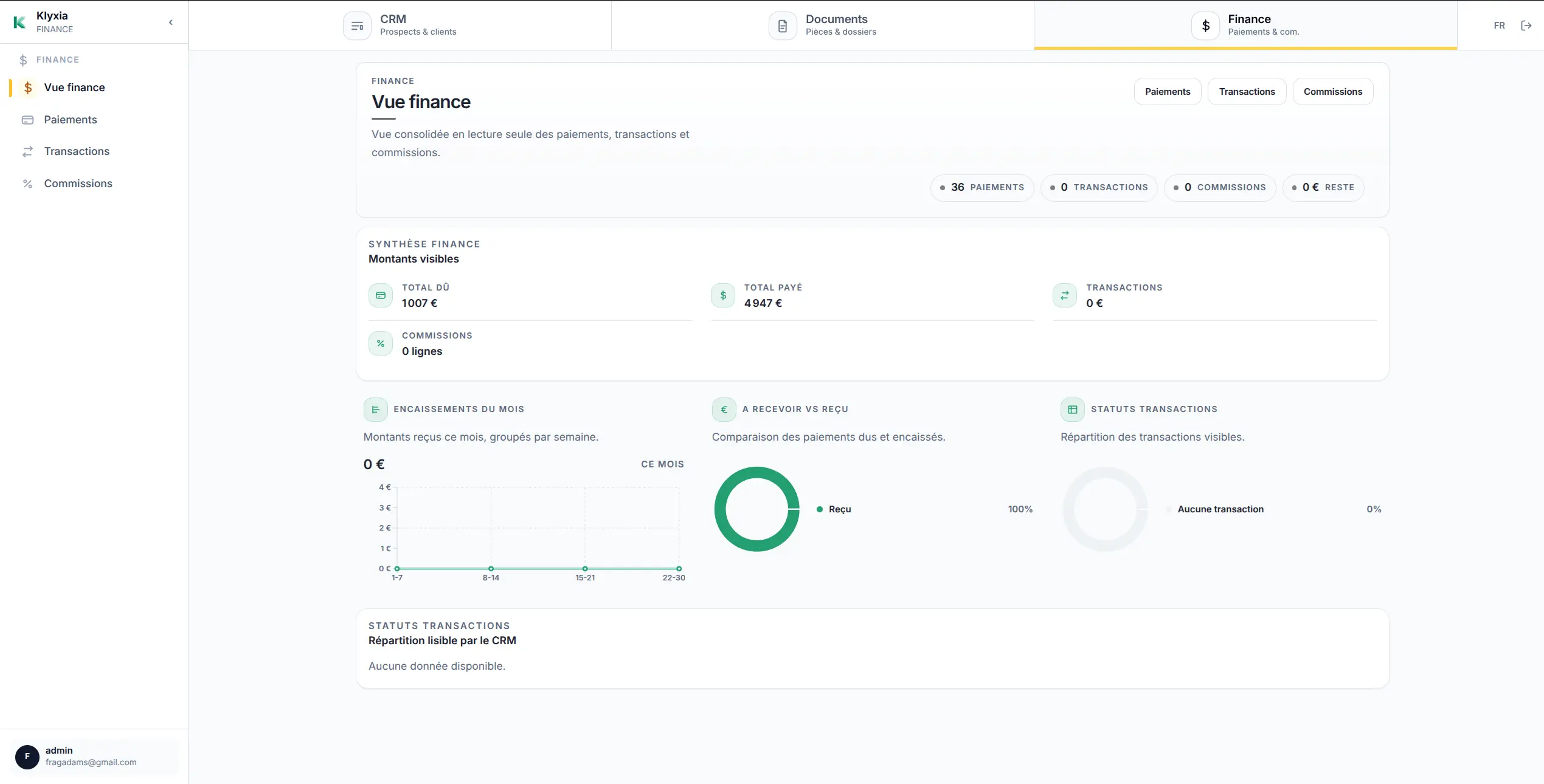Click 'Aucune donnée disponible.' text

437,666
